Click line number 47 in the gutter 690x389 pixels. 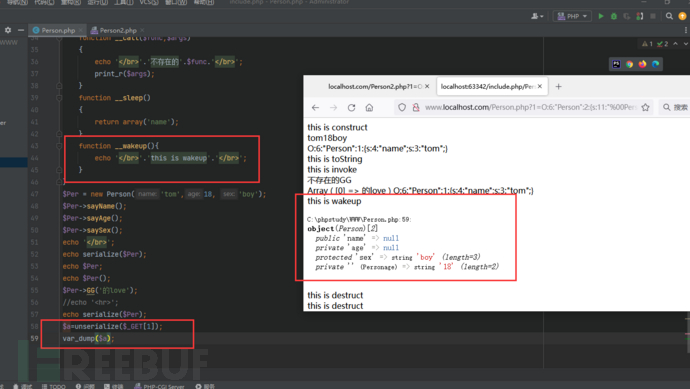(x=34, y=194)
